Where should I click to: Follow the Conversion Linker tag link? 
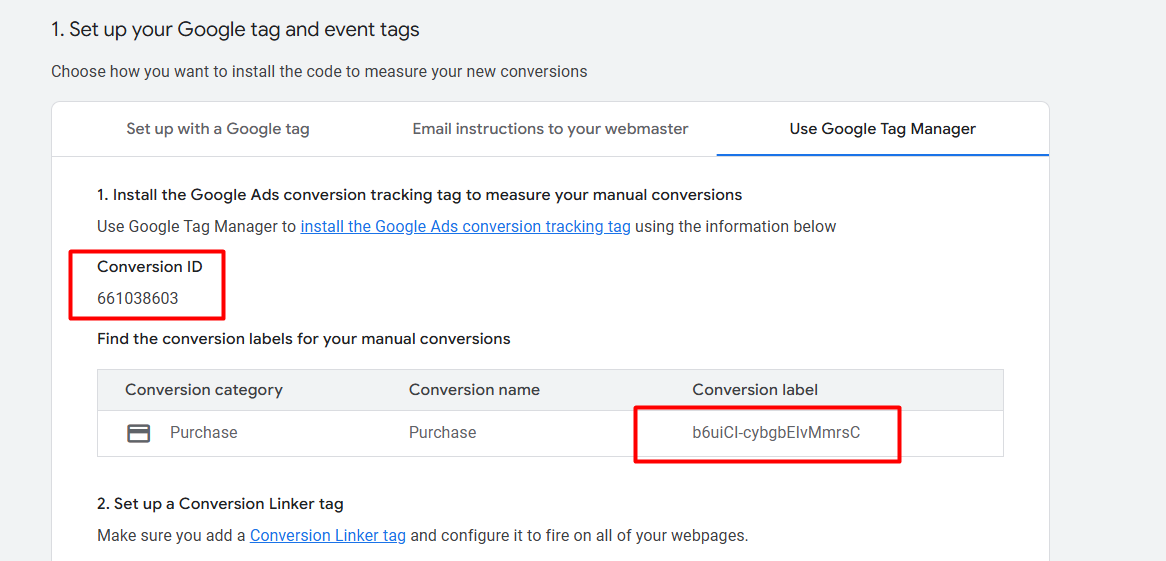[327, 535]
